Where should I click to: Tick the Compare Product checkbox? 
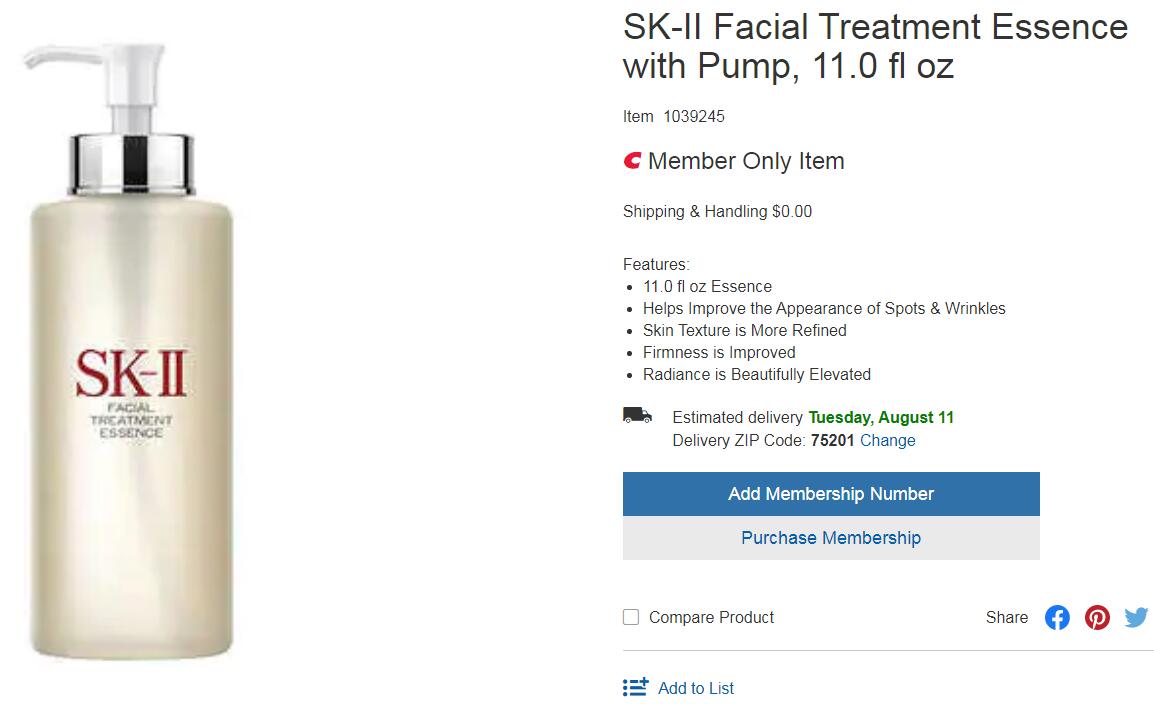[631, 617]
